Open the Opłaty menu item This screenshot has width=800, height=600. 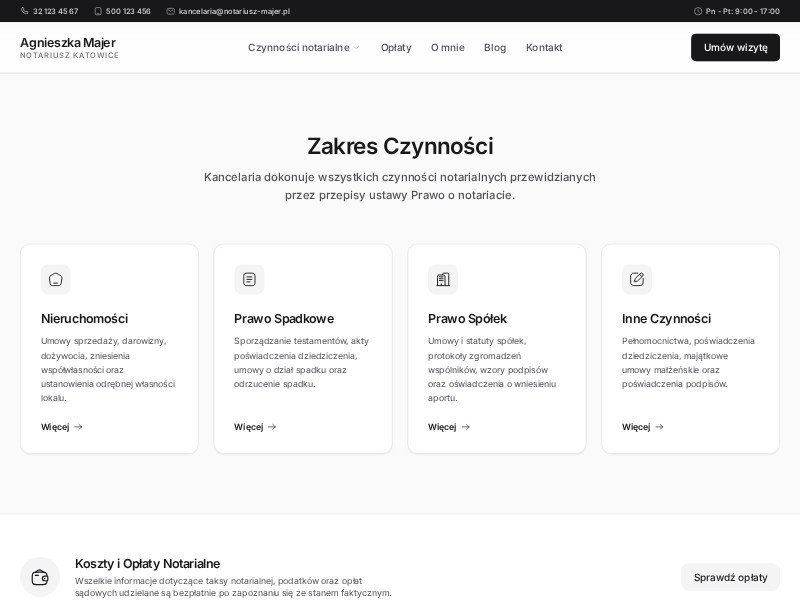tap(396, 48)
